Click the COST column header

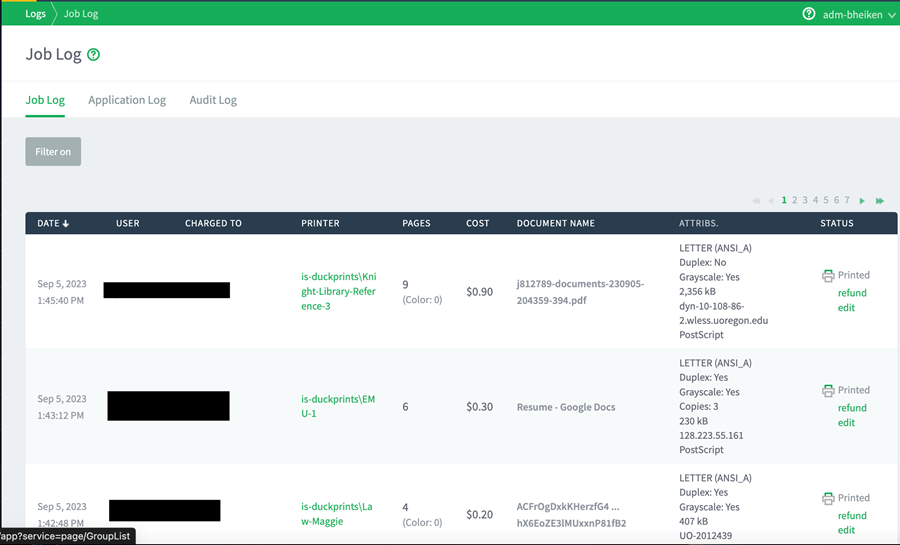[x=478, y=223]
